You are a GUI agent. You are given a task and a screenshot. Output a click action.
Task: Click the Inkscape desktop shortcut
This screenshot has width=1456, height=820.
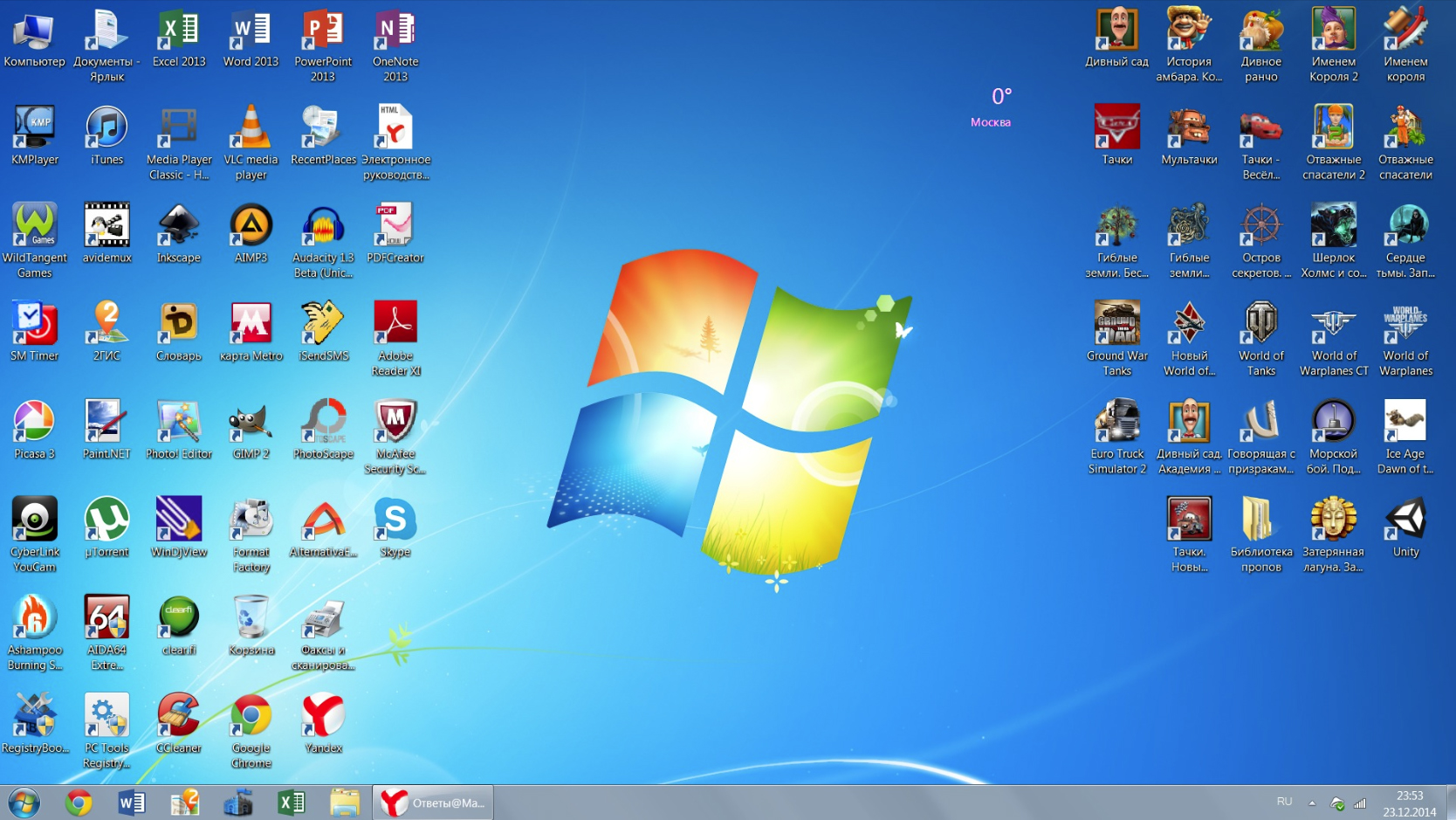pyautogui.click(x=179, y=235)
